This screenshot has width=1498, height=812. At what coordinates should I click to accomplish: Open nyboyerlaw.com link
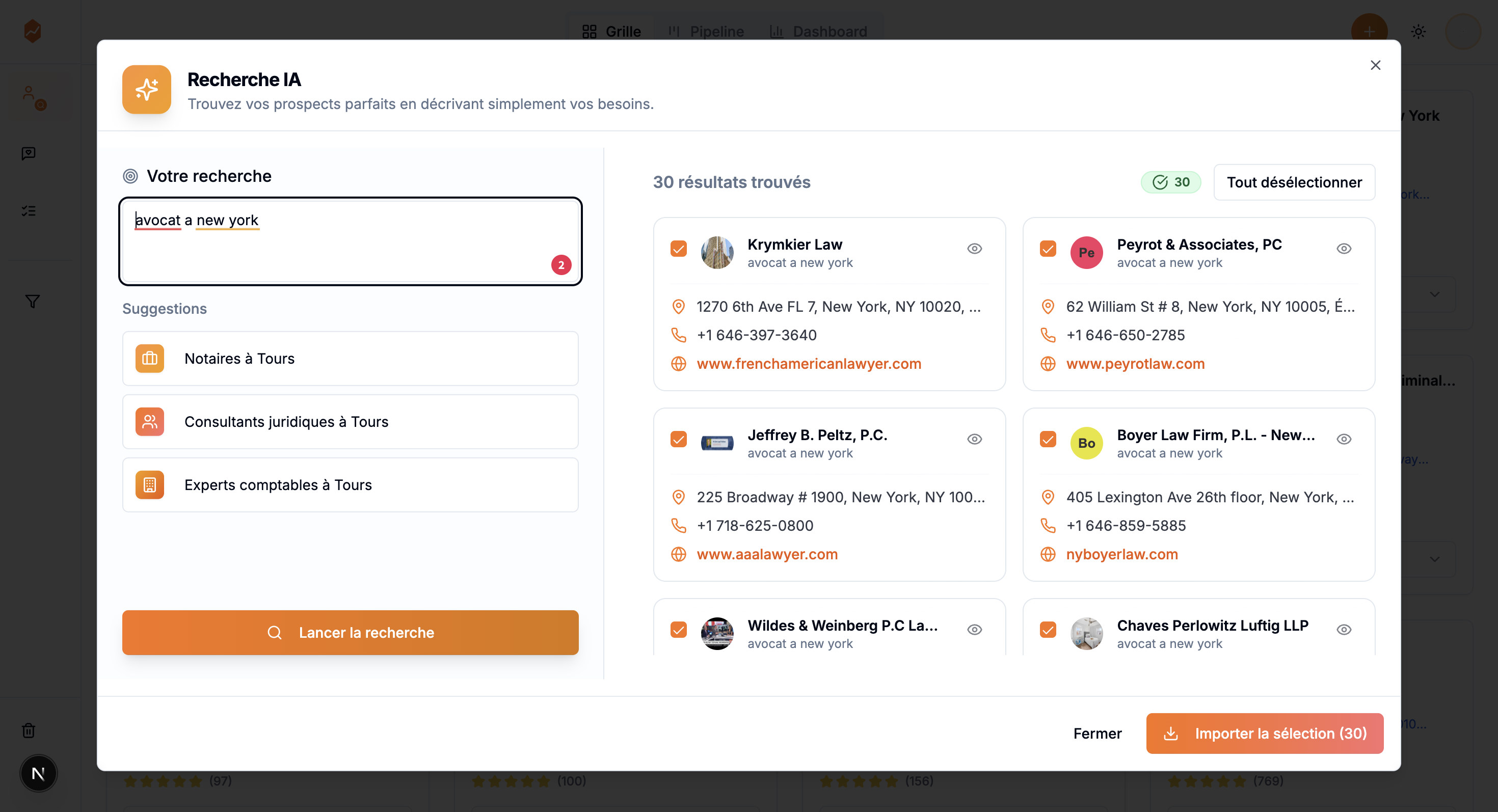(1122, 555)
